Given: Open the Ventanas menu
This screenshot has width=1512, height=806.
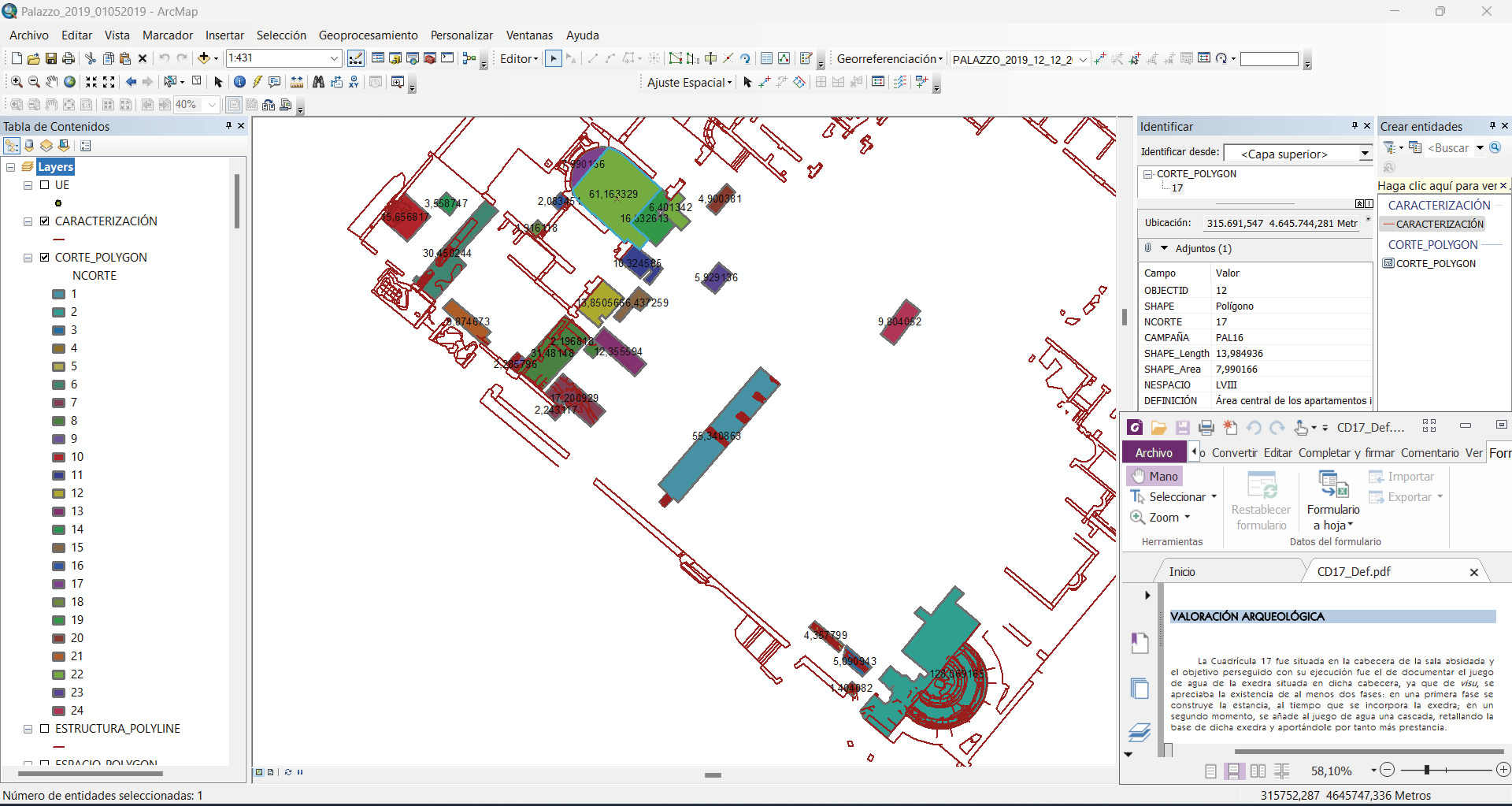Looking at the screenshot, I should click(x=529, y=35).
